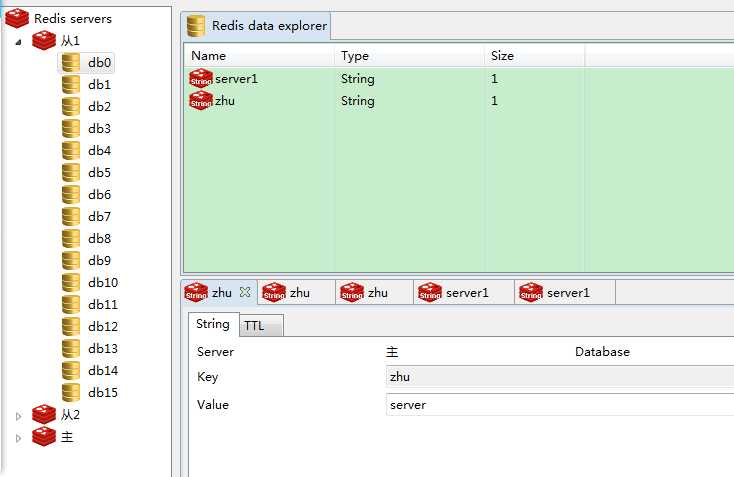Image resolution: width=734 pixels, height=477 pixels.
Task: Click the db13 database cylinder icon
Action: tap(71, 348)
